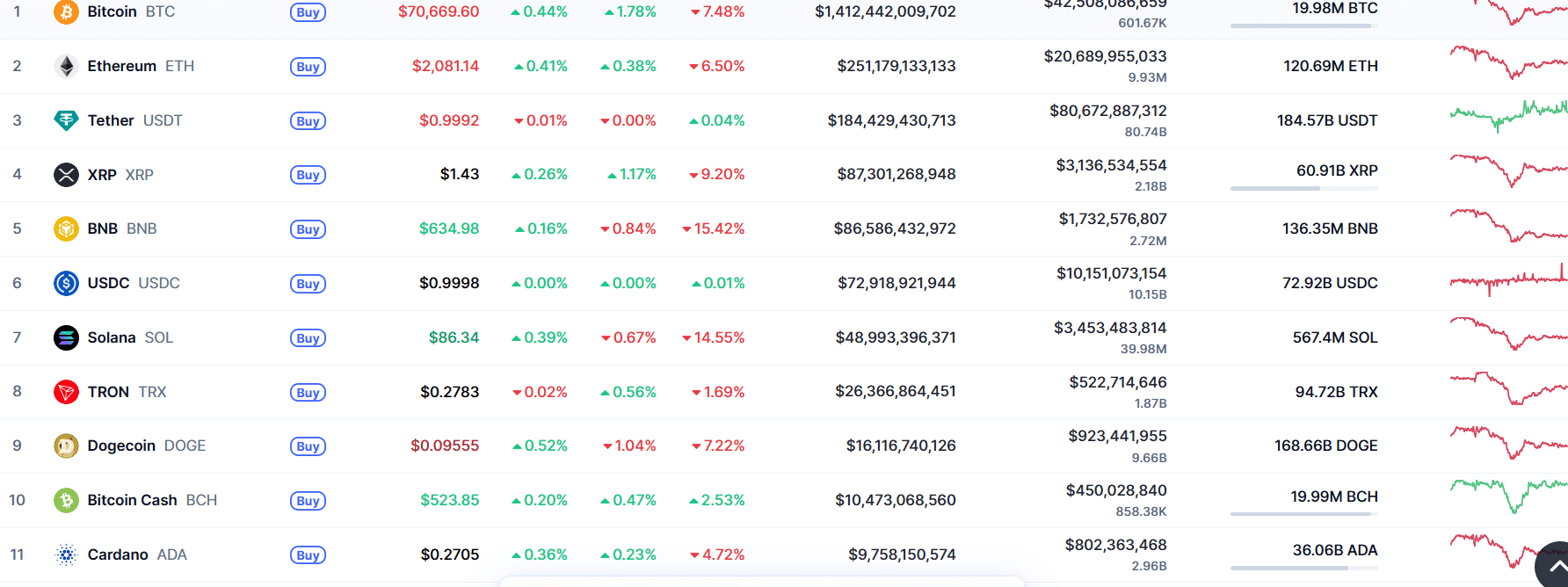This screenshot has height=587, width=1568.
Task: Click Tether's volume $80,672,887,312
Action: pos(1108,111)
